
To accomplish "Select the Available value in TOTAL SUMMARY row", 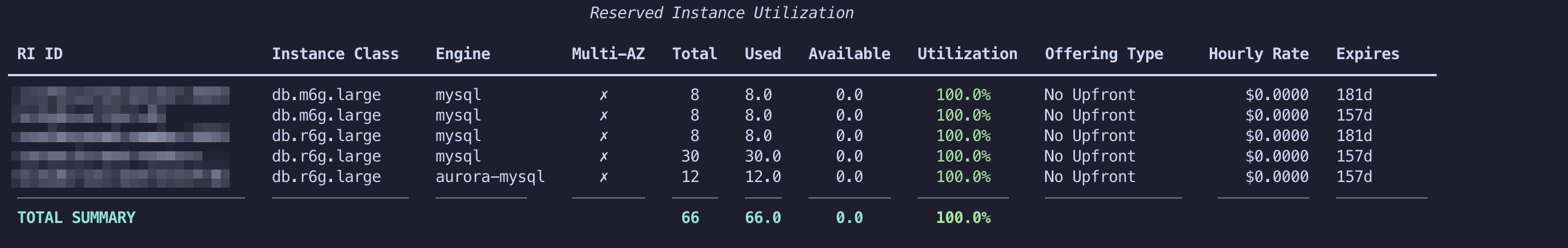I will tap(849, 217).
